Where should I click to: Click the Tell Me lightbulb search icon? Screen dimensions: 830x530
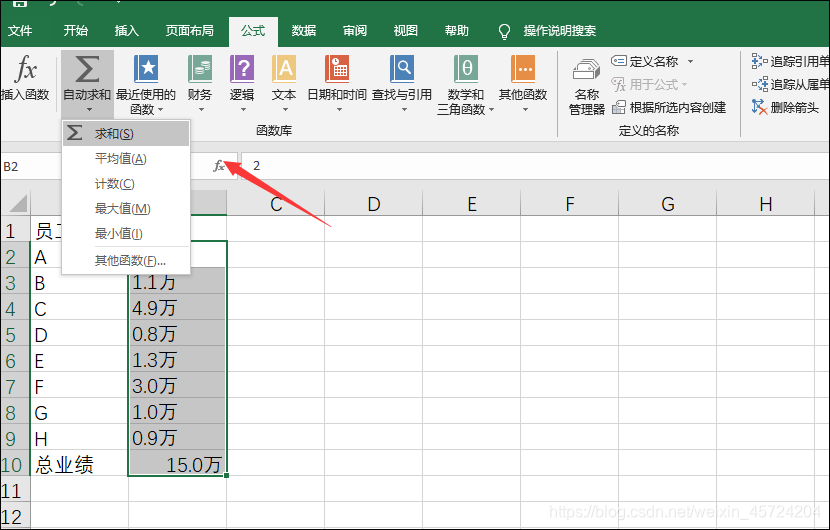click(x=504, y=31)
